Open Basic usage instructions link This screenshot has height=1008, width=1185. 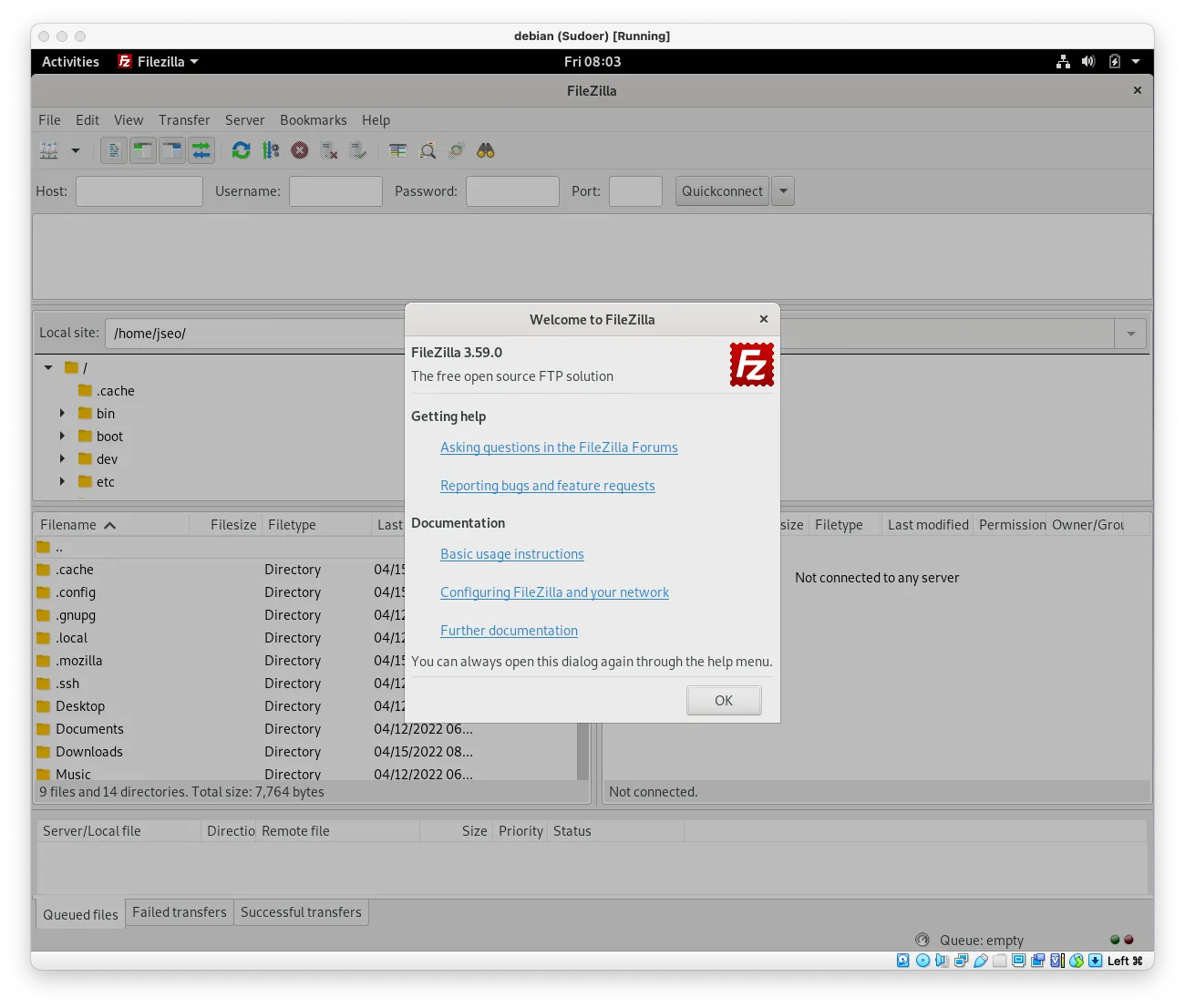click(x=511, y=554)
